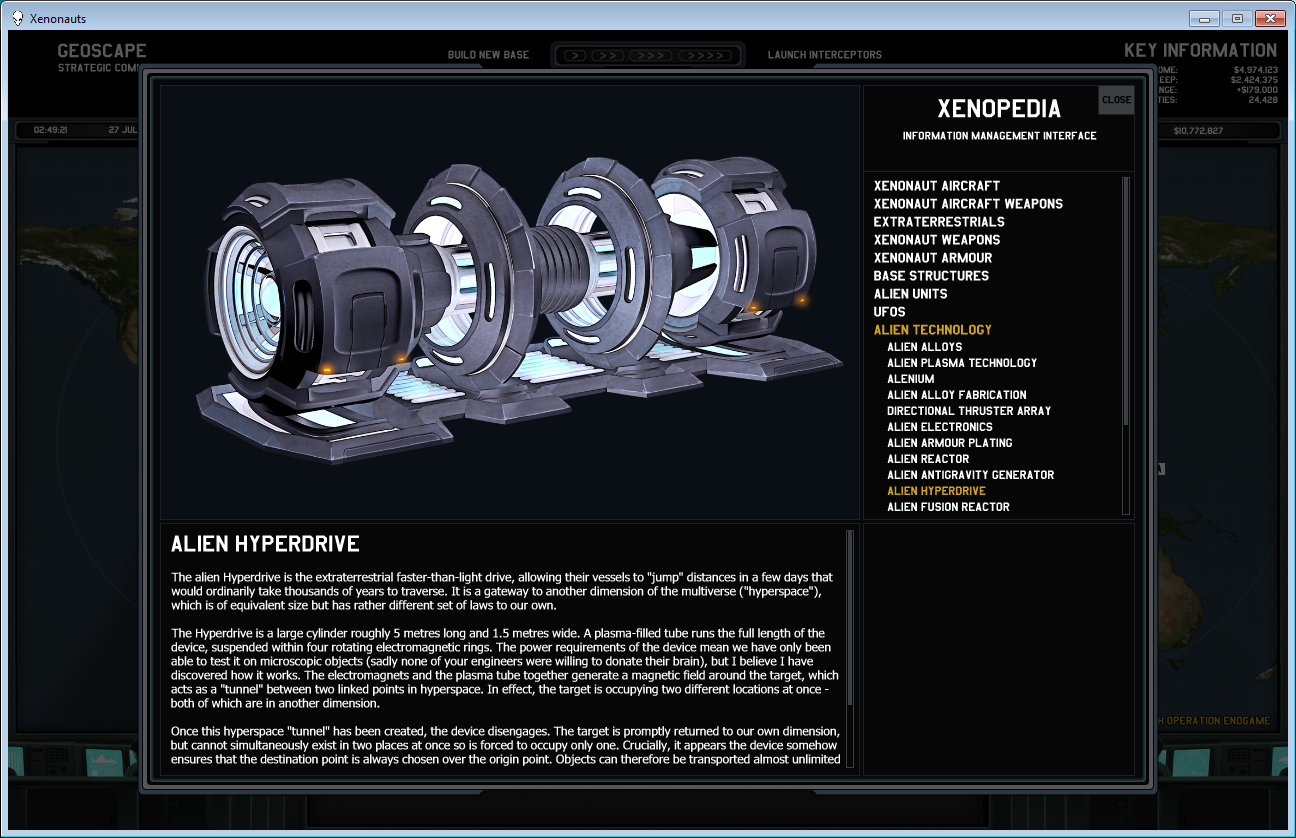
Task: Select the highlighted Alien Hyperdrive entry
Action: (x=936, y=491)
